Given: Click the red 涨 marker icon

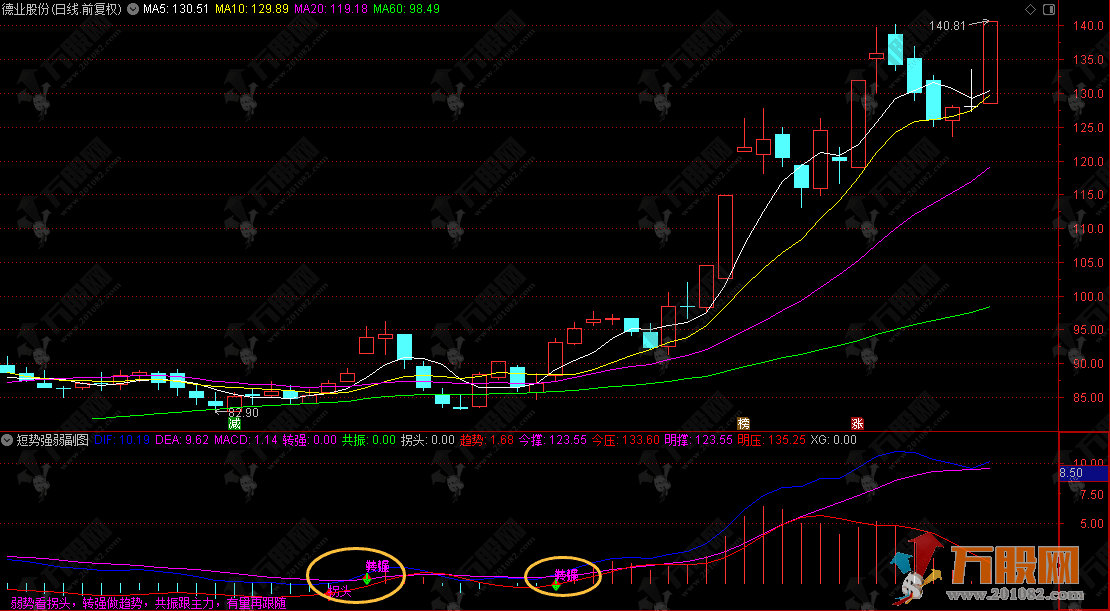Looking at the screenshot, I should click(857, 423).
